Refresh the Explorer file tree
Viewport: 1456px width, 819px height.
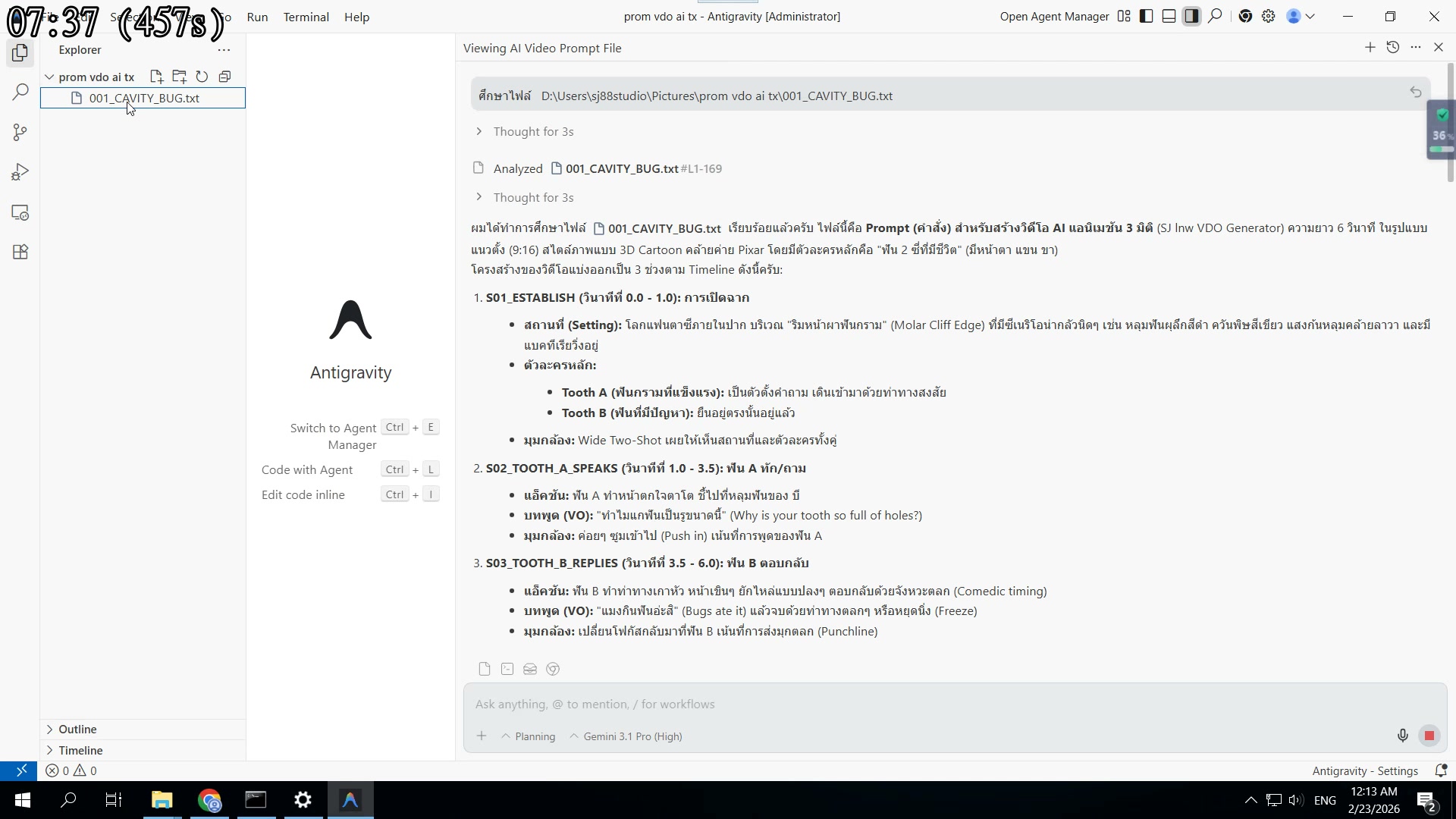tap(202, 77)
